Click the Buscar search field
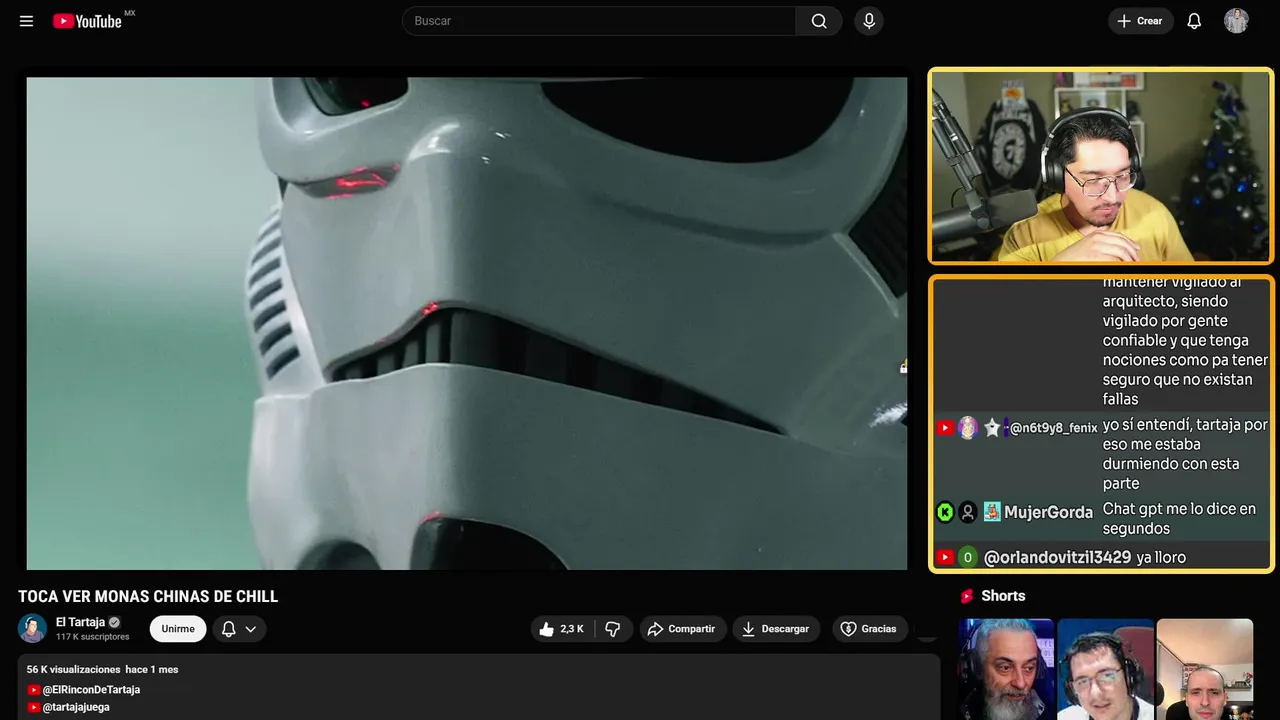The width and height of the screenshot is (1280, 720). click(x=599, y=21)
